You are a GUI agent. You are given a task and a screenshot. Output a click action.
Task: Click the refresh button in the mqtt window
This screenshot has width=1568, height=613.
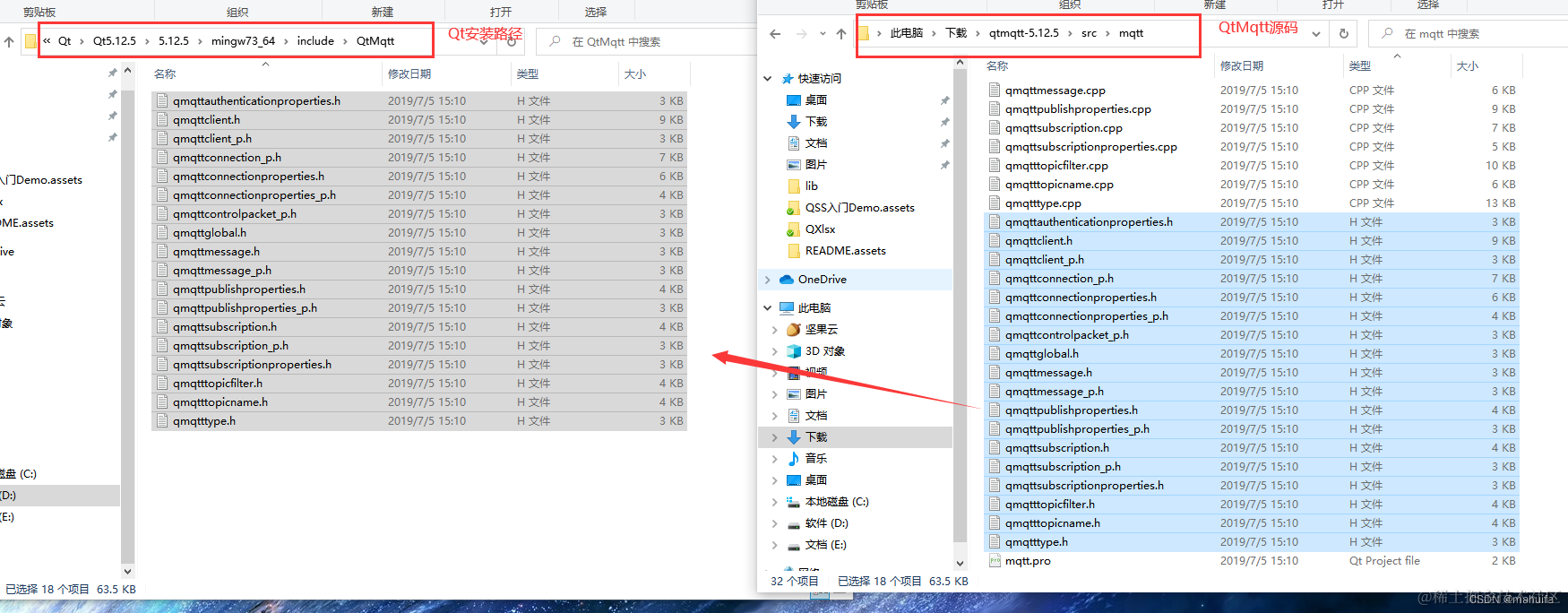1343,34
